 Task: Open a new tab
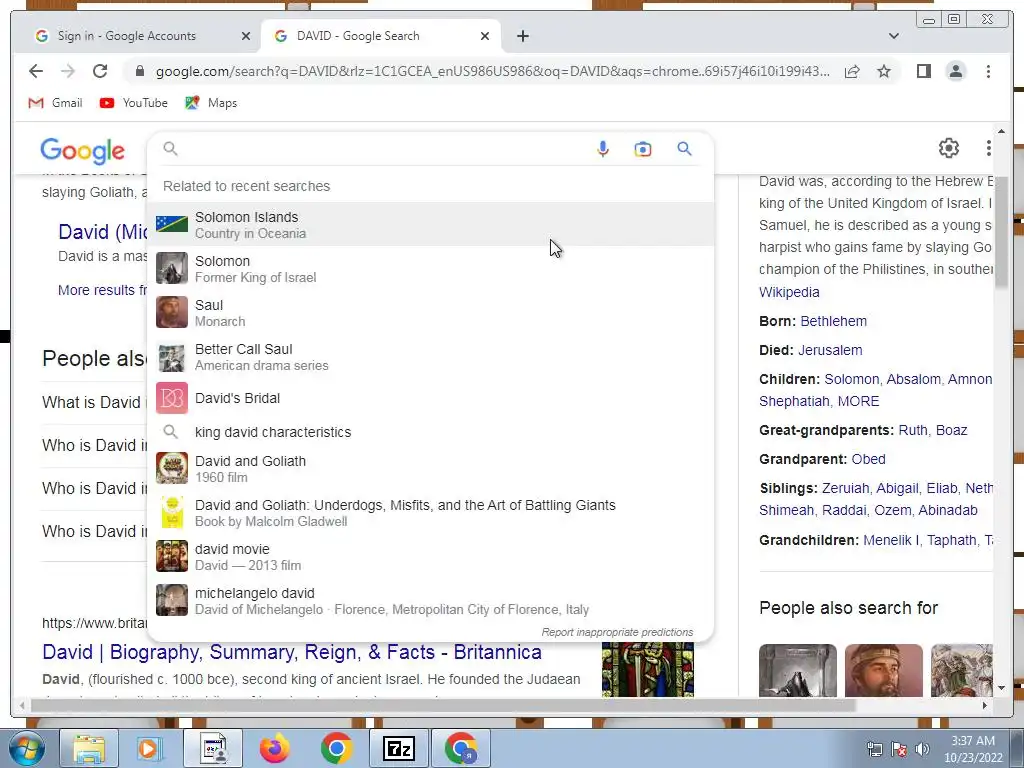pyautogui.click(x=522, y=36)
